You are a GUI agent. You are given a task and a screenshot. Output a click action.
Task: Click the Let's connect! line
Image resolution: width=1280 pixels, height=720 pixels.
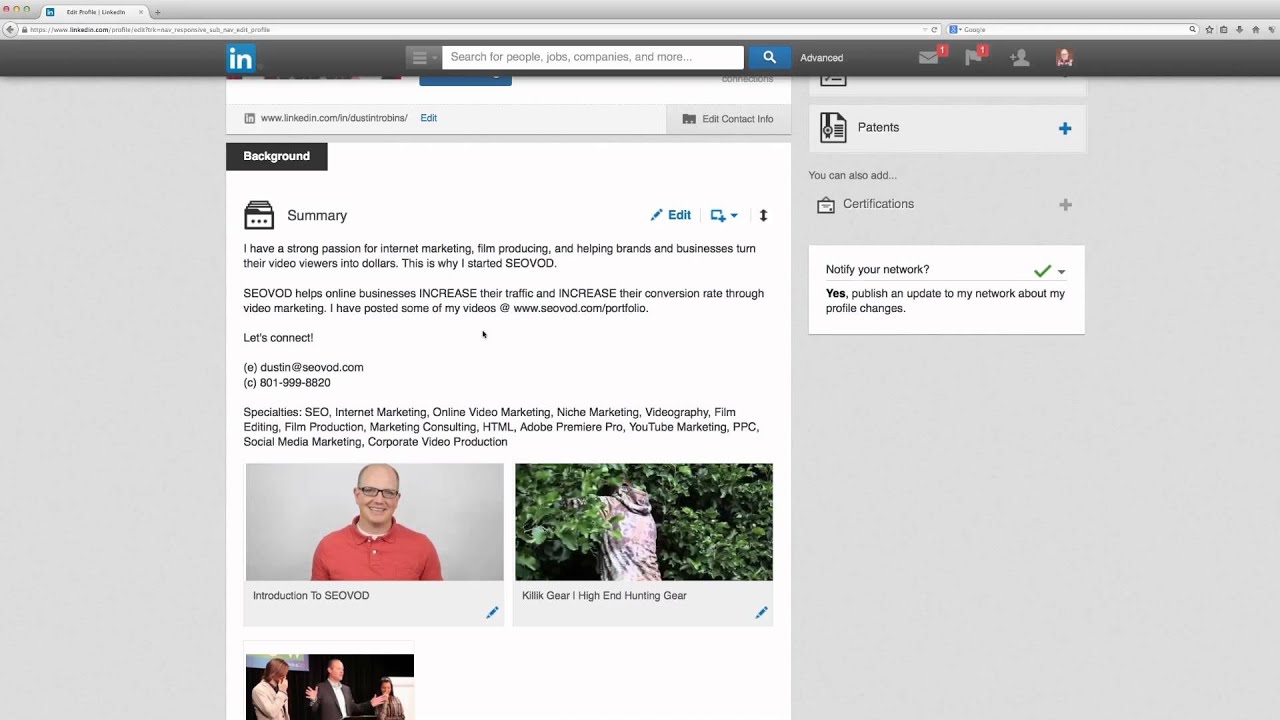coord(278,338)
